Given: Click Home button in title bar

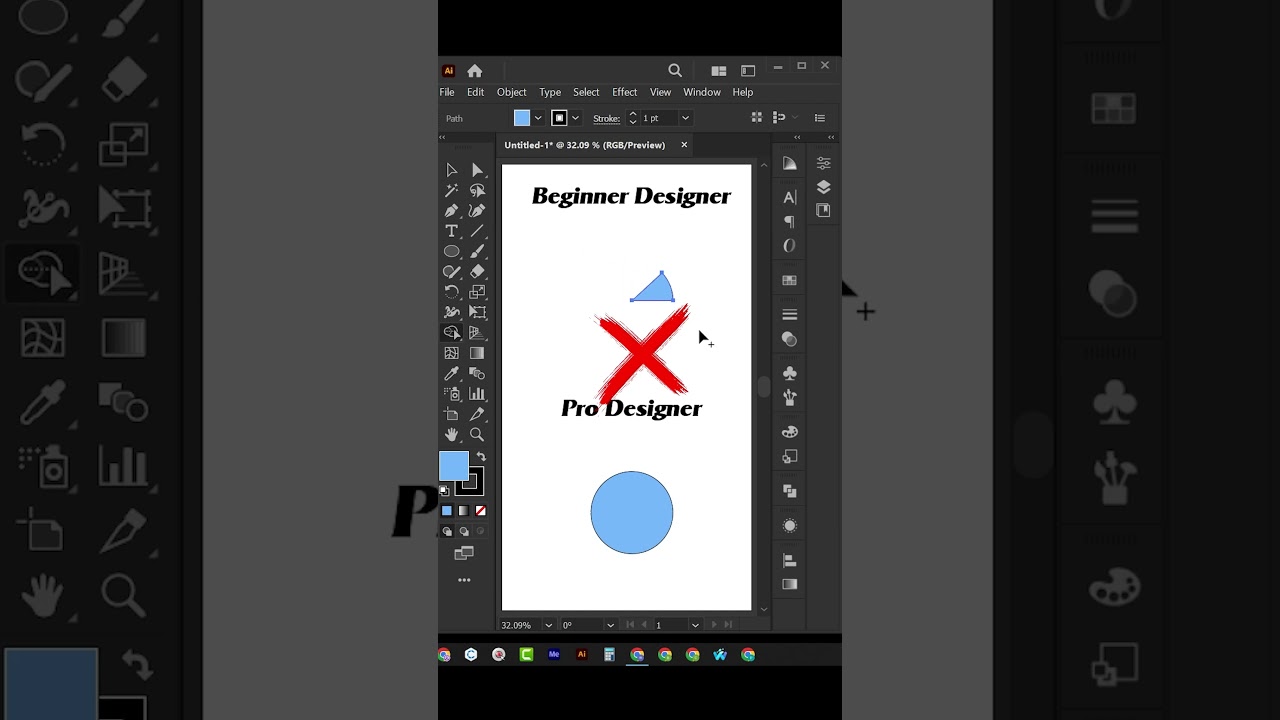Looking at the screenshot, I should [x=475, y=71].
